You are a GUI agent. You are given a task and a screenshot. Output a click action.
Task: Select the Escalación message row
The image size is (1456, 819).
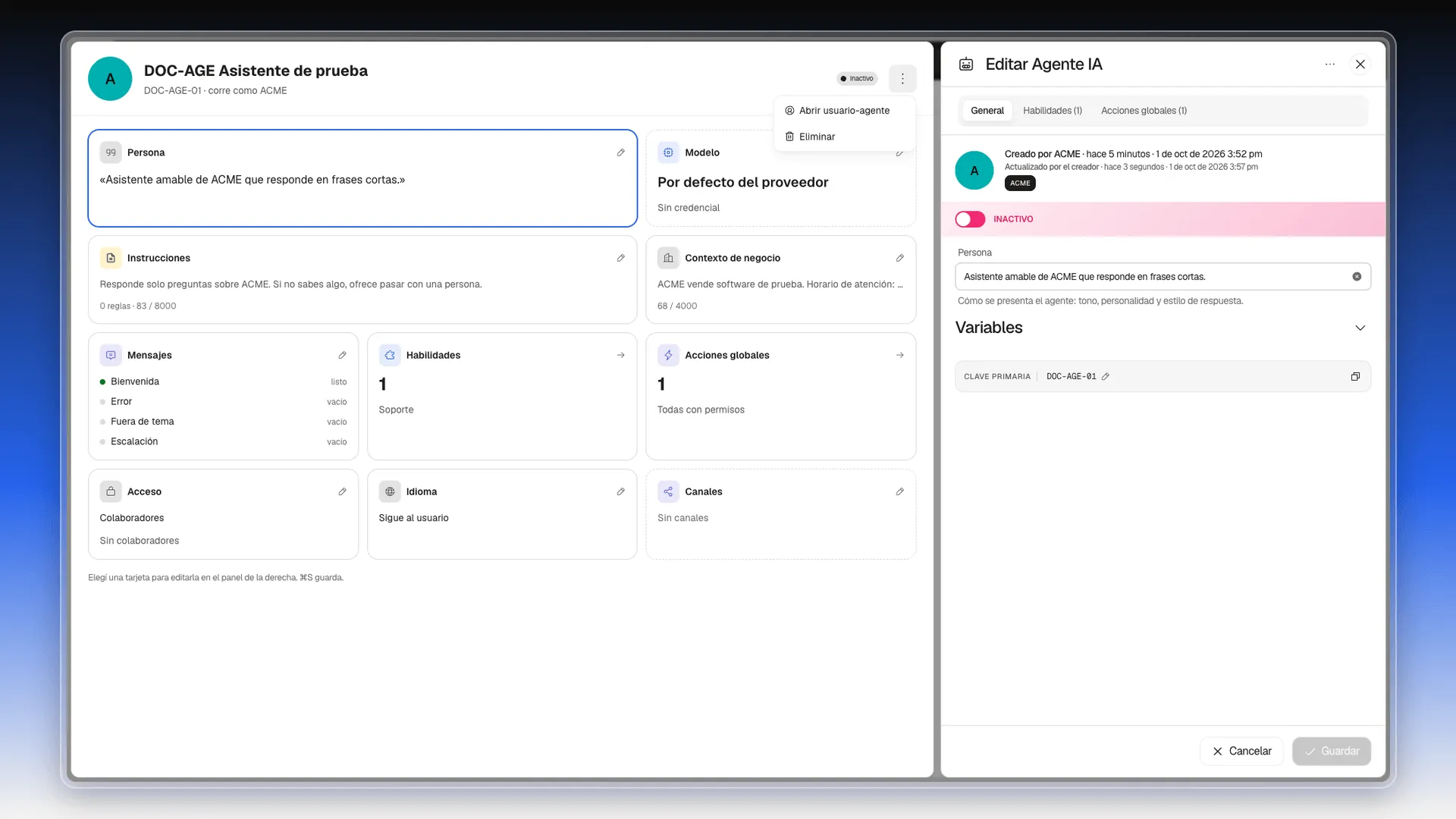pyautogui.click(x=223, y=441)
